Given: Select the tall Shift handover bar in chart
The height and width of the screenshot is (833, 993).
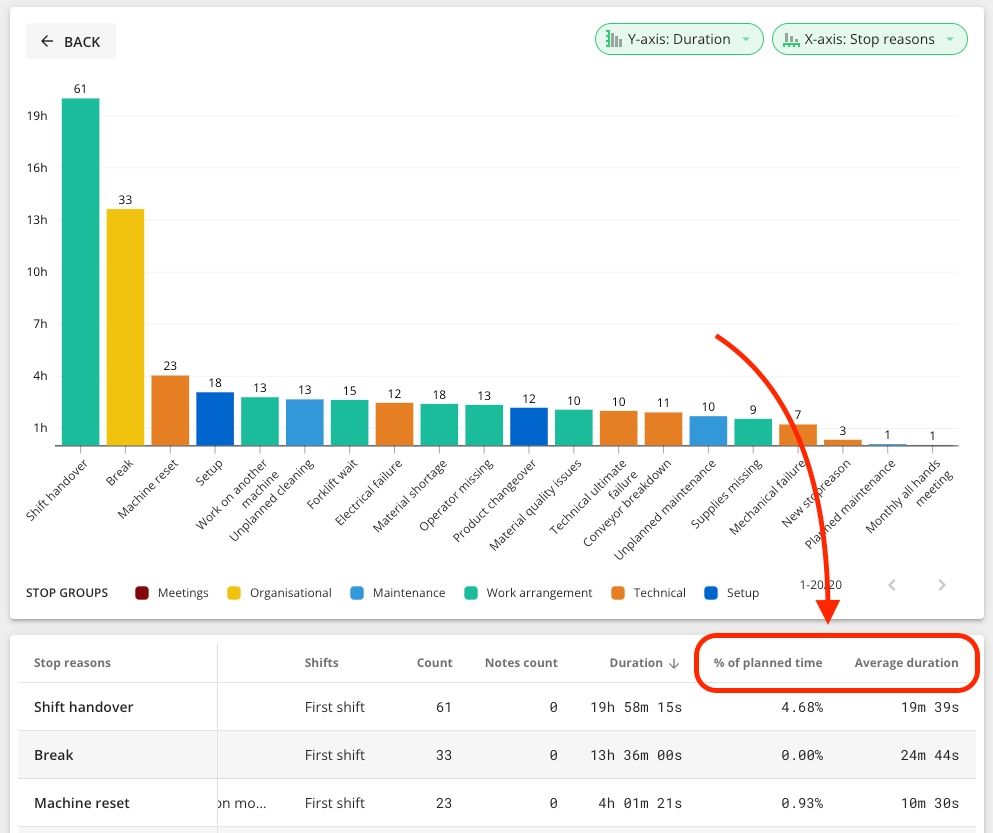Looking at the screenshot, I should tap(80, 272).
